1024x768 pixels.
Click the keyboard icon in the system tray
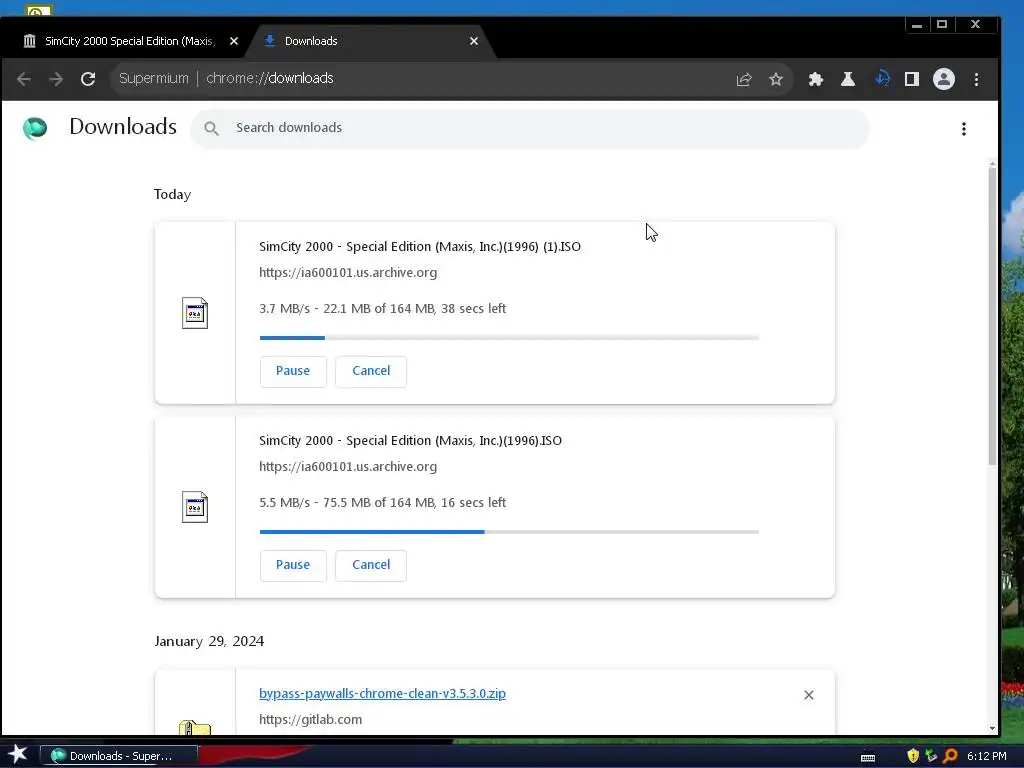point(868,757)
